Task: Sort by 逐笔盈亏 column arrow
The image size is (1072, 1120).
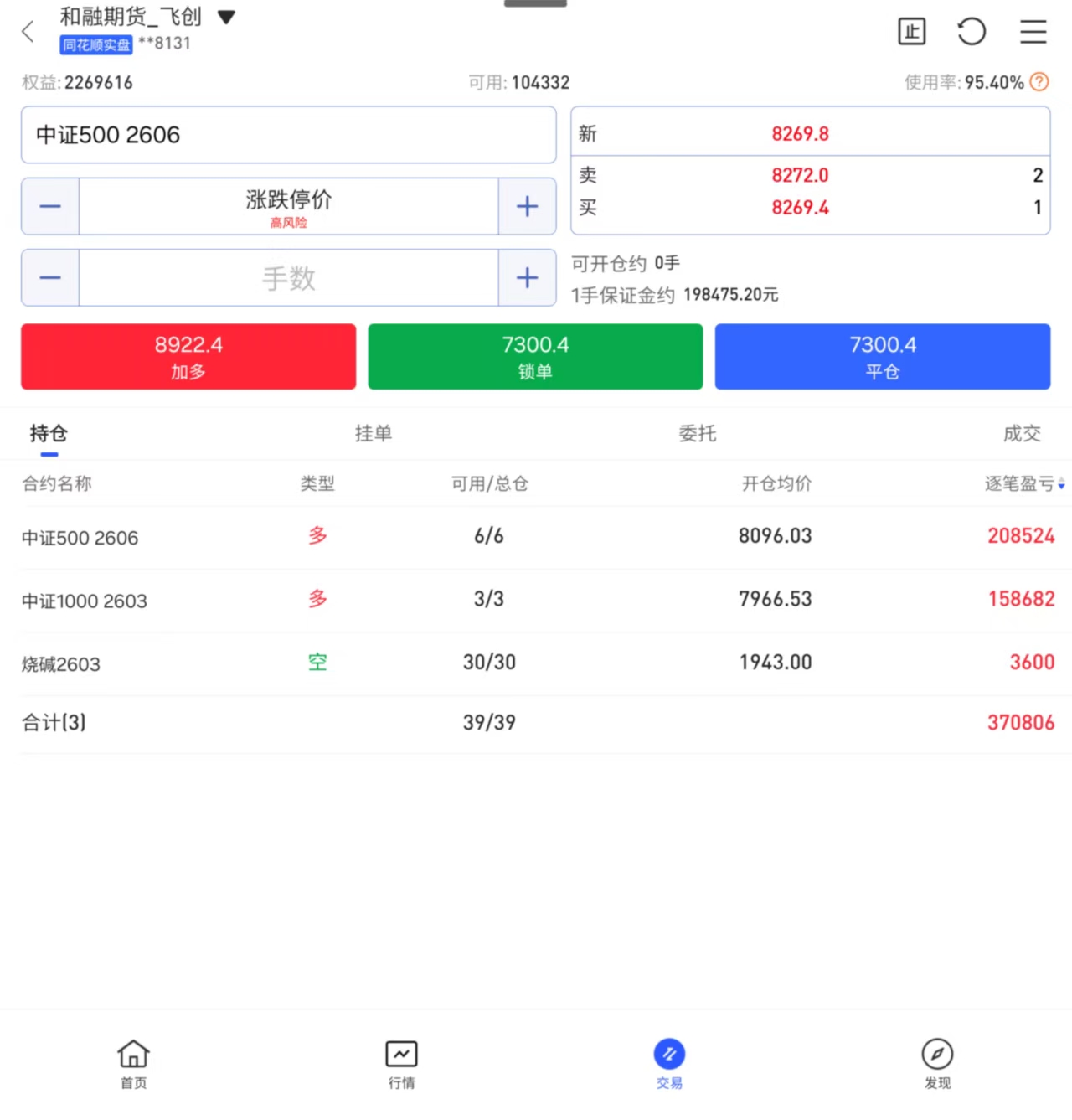Action: click(1061, 484)
